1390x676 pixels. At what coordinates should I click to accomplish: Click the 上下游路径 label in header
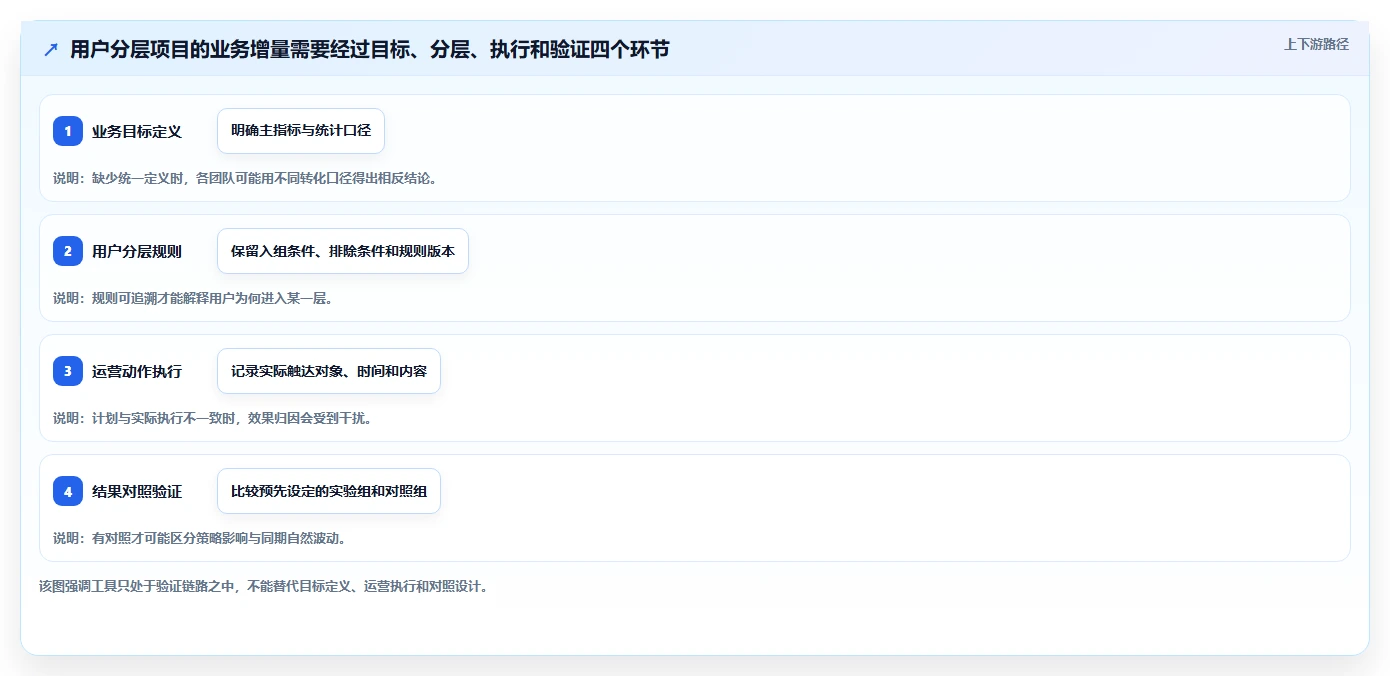tap(1316, 44)
